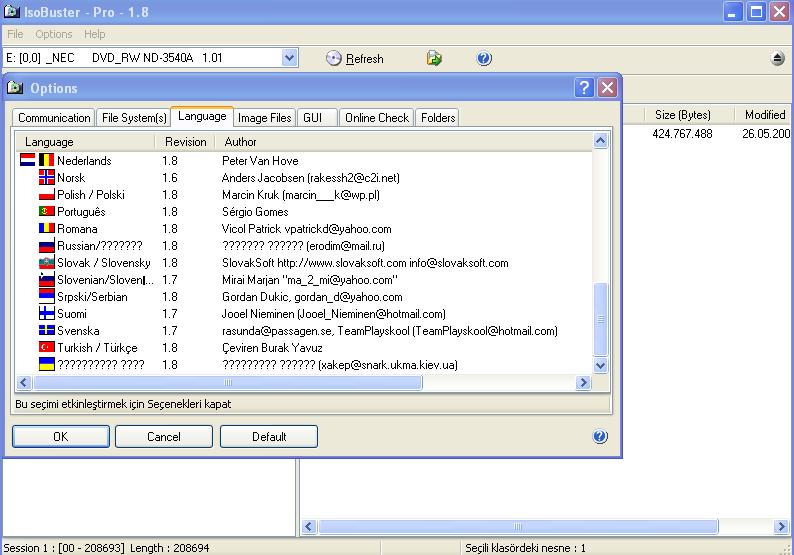Click the language list vertical scrollbar thumb
Image resolution: width=794 pixels, height=555 pixels.
tap(601, 318)
